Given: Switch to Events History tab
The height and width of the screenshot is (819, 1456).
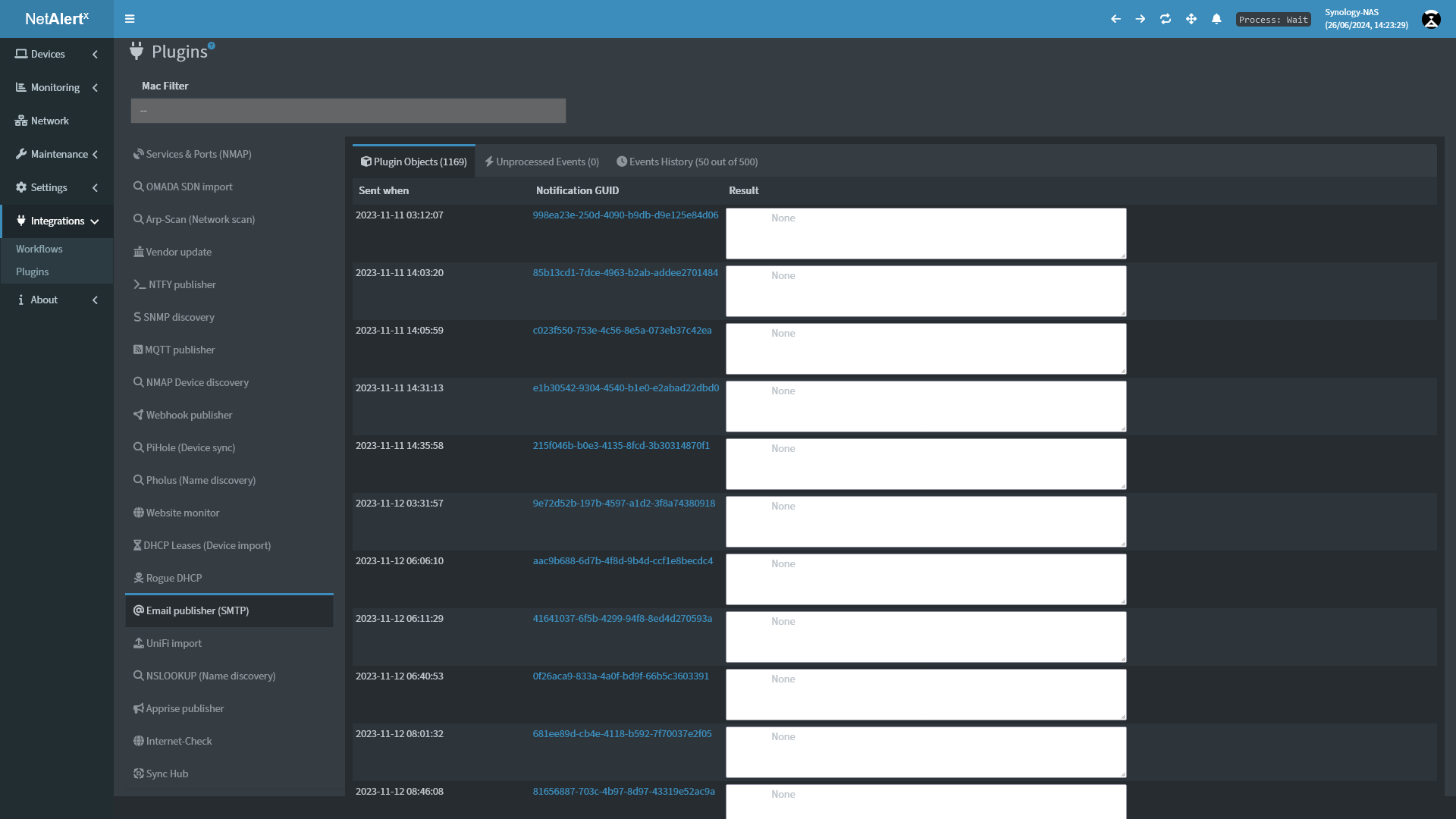Looking at the screenshot, I should tap(687, 162).
